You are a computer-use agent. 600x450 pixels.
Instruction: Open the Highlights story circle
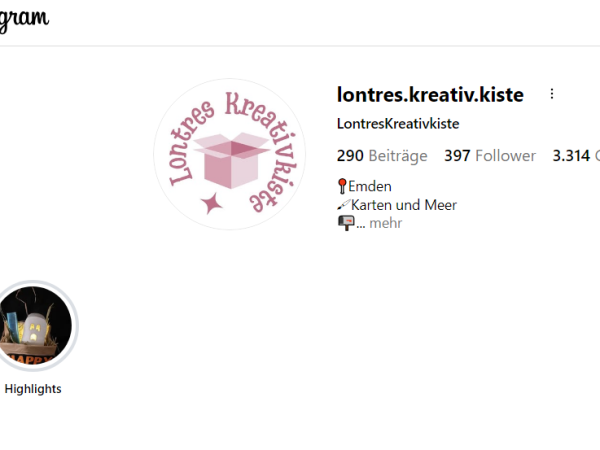point(34,326)
